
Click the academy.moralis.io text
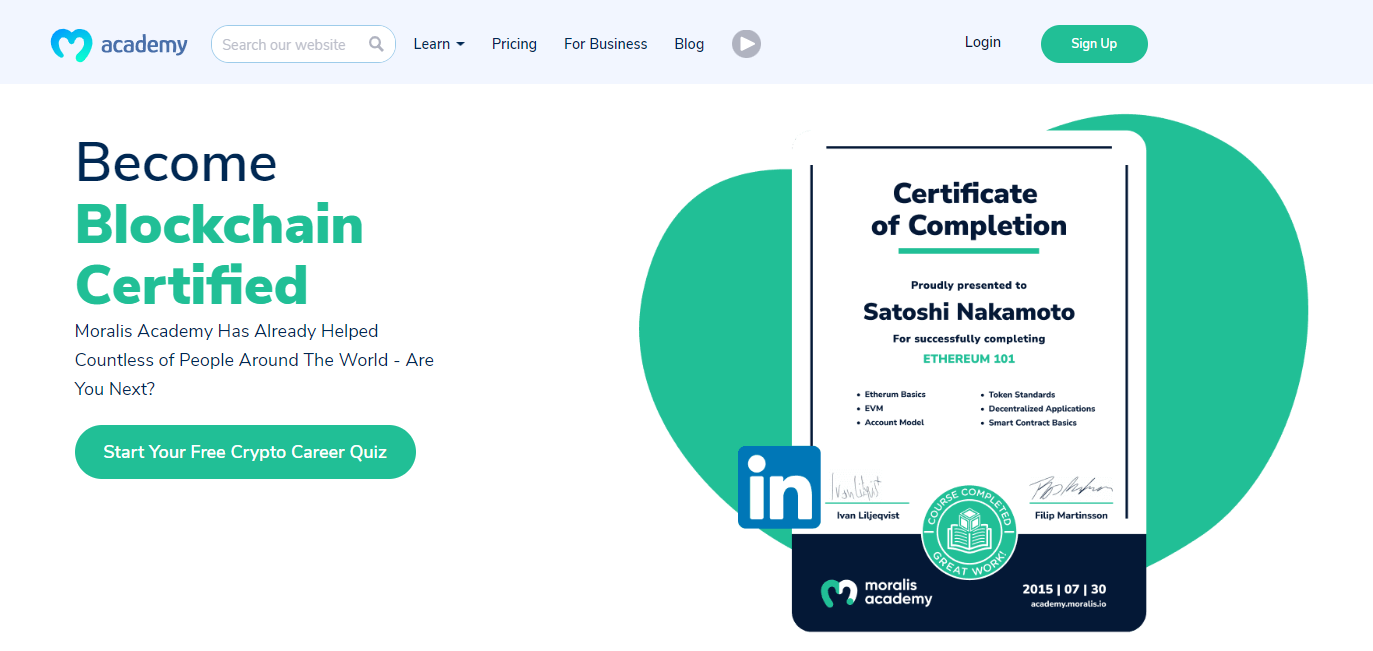click(x=1069, y=604)
